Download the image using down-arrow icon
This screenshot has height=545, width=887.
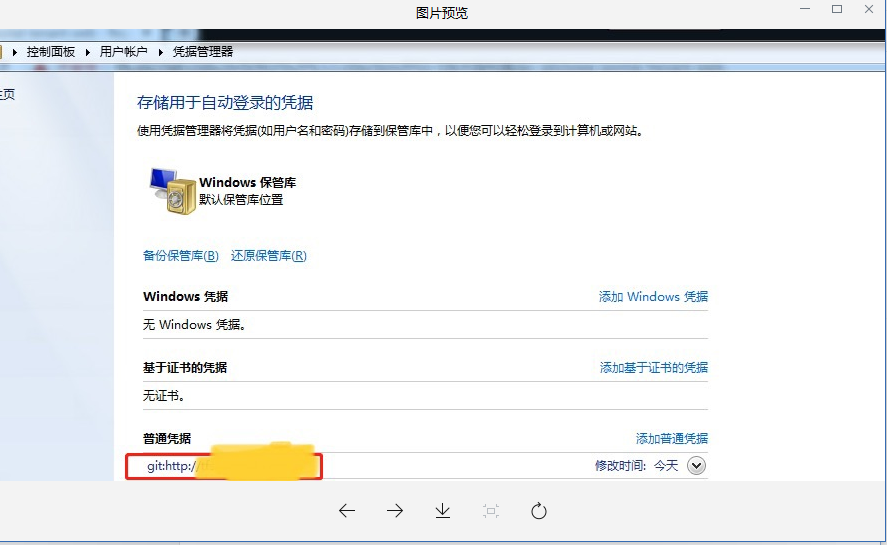[443, 511]
